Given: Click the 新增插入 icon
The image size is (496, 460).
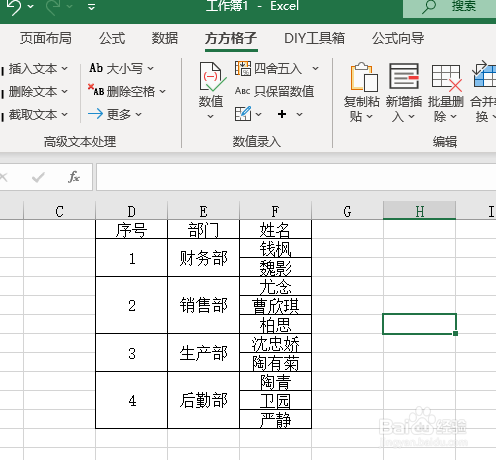Looking at the screenshot, I should [404, 76].
